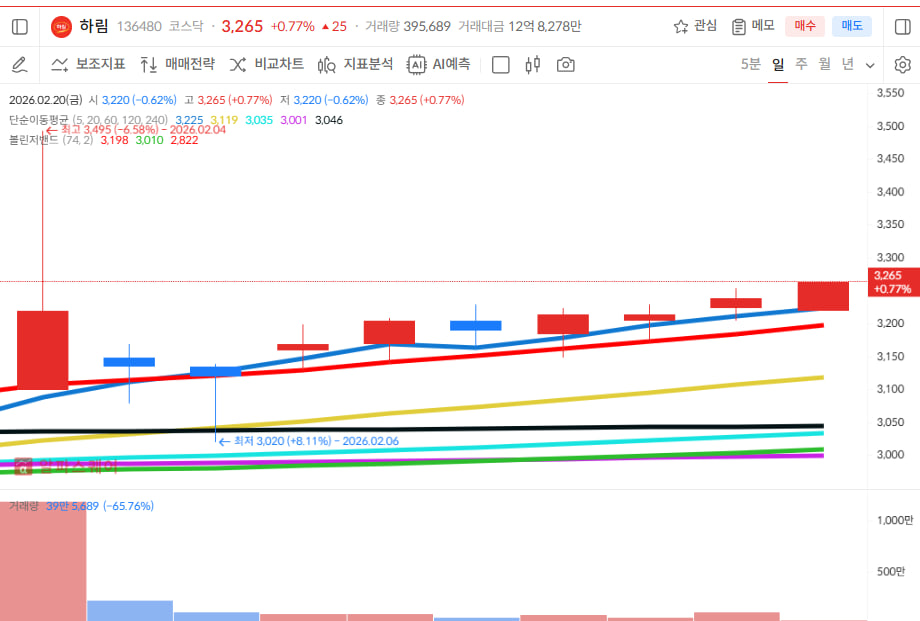Open 매매전략 trading strategy tool
This screenshot has width=920, height=621.
[177, 65]
